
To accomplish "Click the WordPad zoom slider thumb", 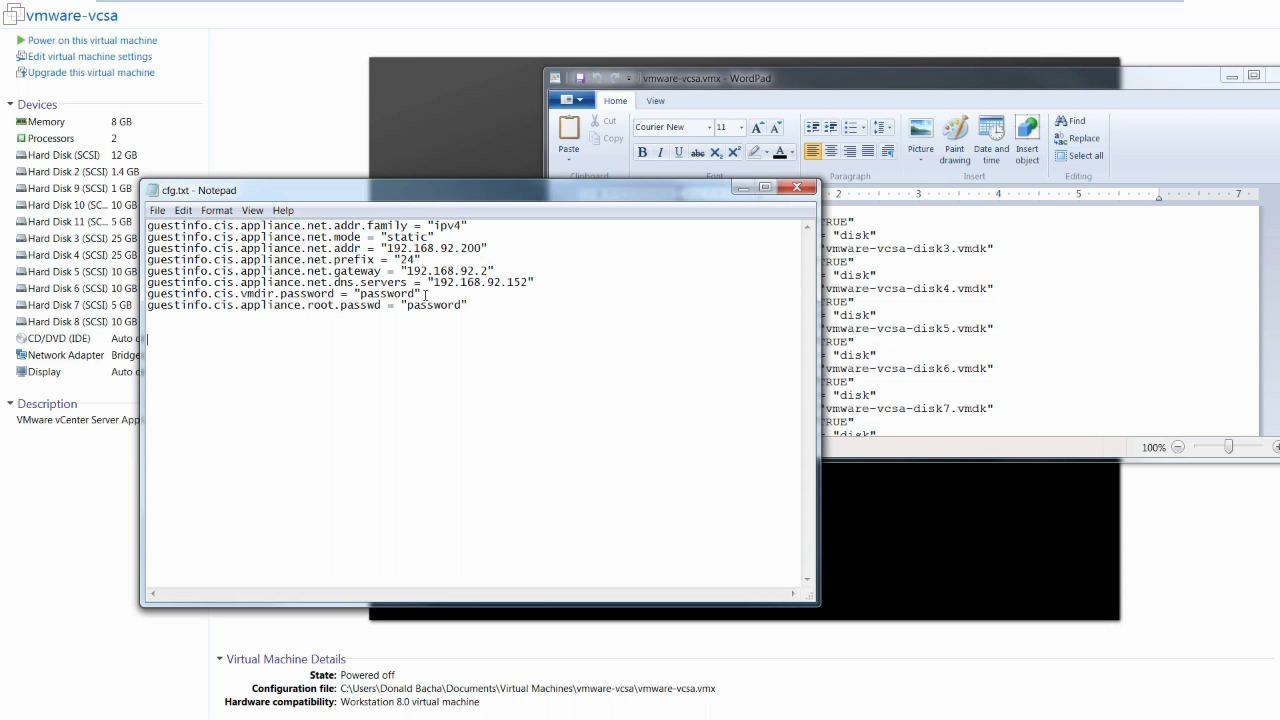I will pos(1228,447).
